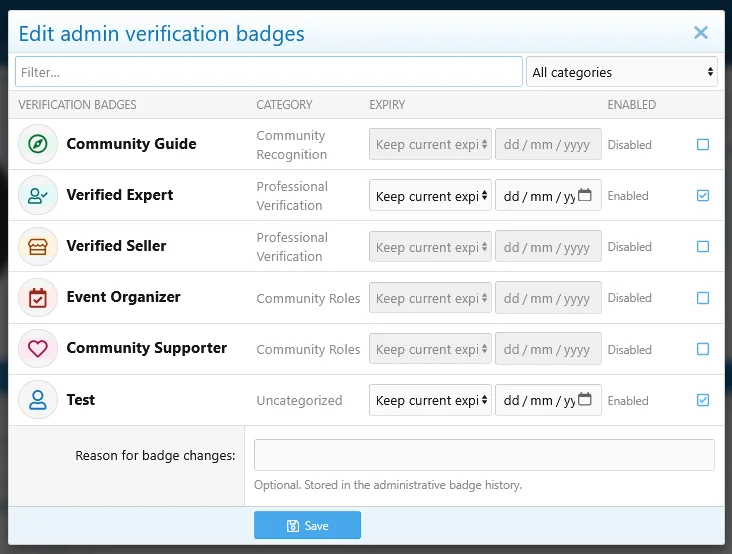Open the Verified Seller expiry mode dropdown
The height and width of the screenshot is (554, 732).
pyautogui.click(x=430, y=246)
